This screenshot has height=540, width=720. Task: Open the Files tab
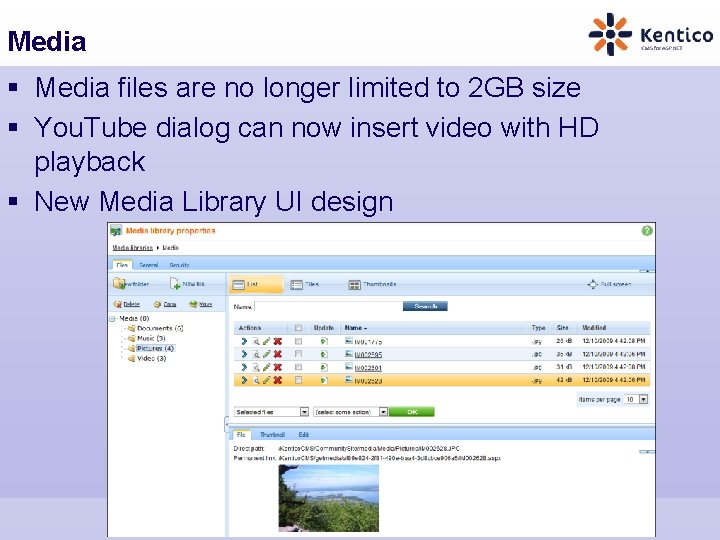[x=122, y=265]
